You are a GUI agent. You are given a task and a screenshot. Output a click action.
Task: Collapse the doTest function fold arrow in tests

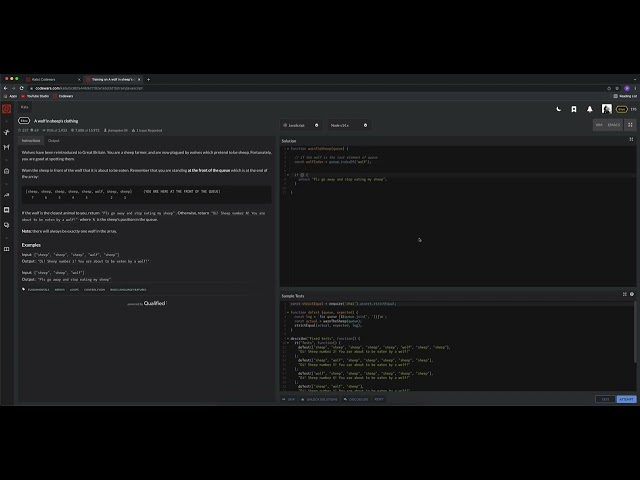(x=288, y=312)
